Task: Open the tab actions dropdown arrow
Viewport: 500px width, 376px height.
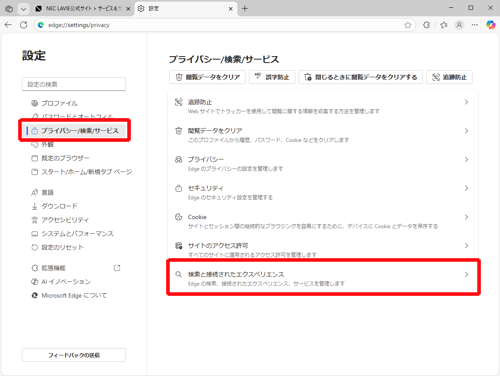Action: [23, 9]
